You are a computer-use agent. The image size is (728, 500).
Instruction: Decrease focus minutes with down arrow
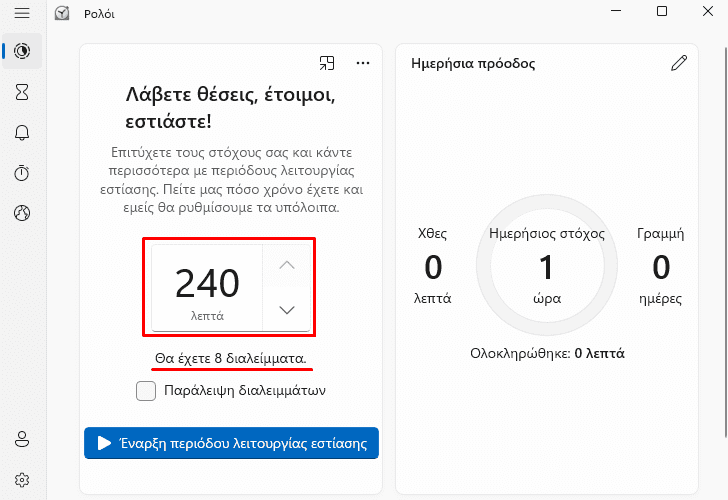287,310
